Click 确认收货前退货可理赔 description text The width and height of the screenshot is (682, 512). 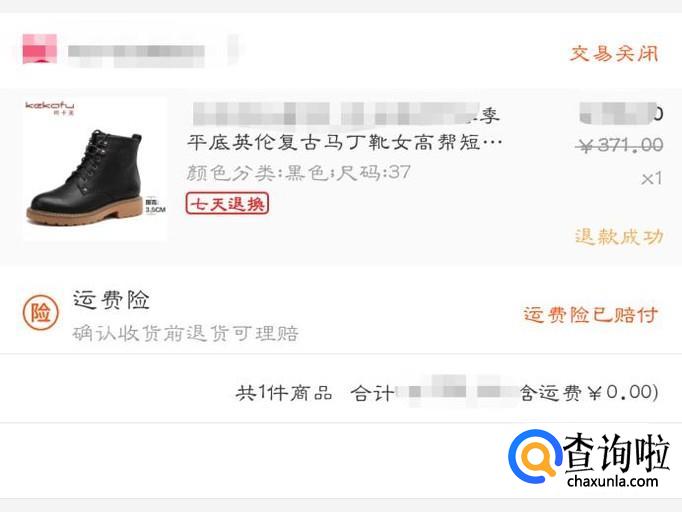[x=186, y=334]
